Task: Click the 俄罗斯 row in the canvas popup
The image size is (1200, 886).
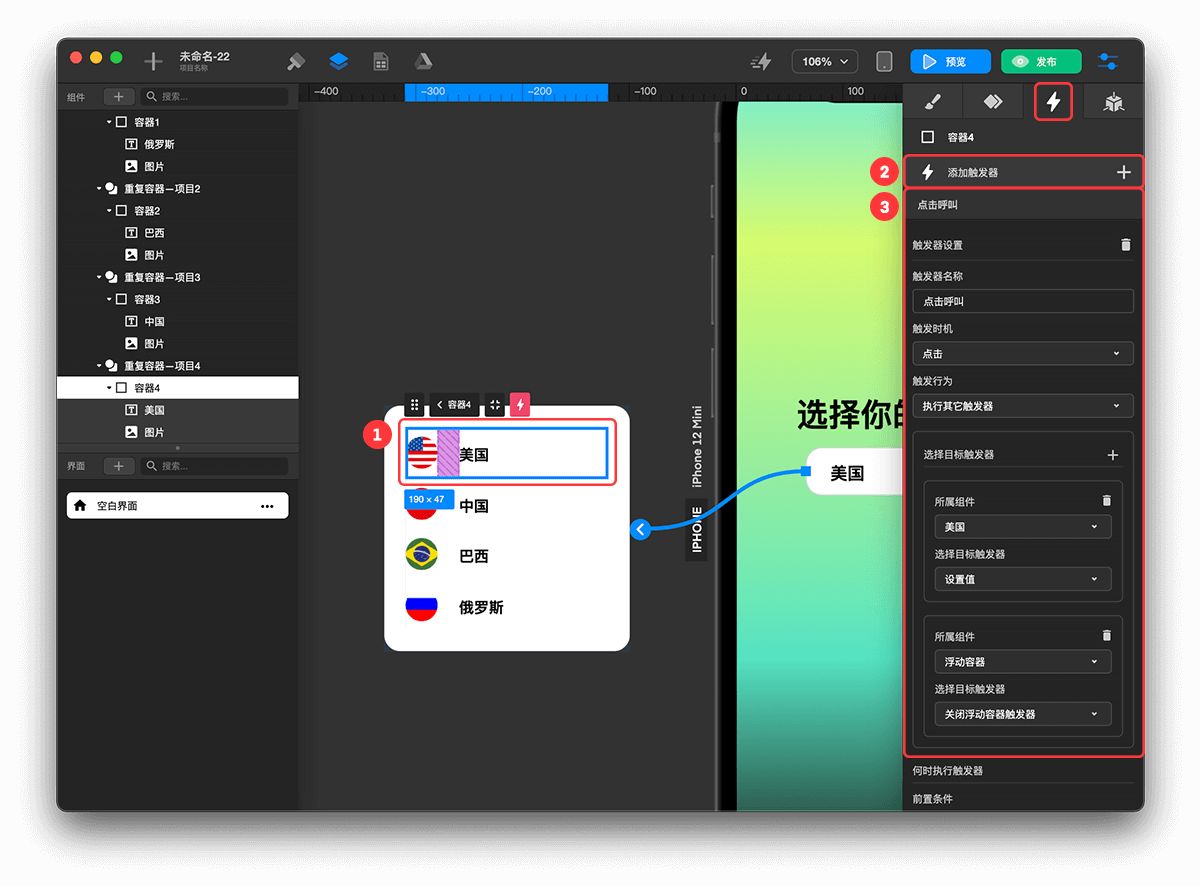Action: 507,607
